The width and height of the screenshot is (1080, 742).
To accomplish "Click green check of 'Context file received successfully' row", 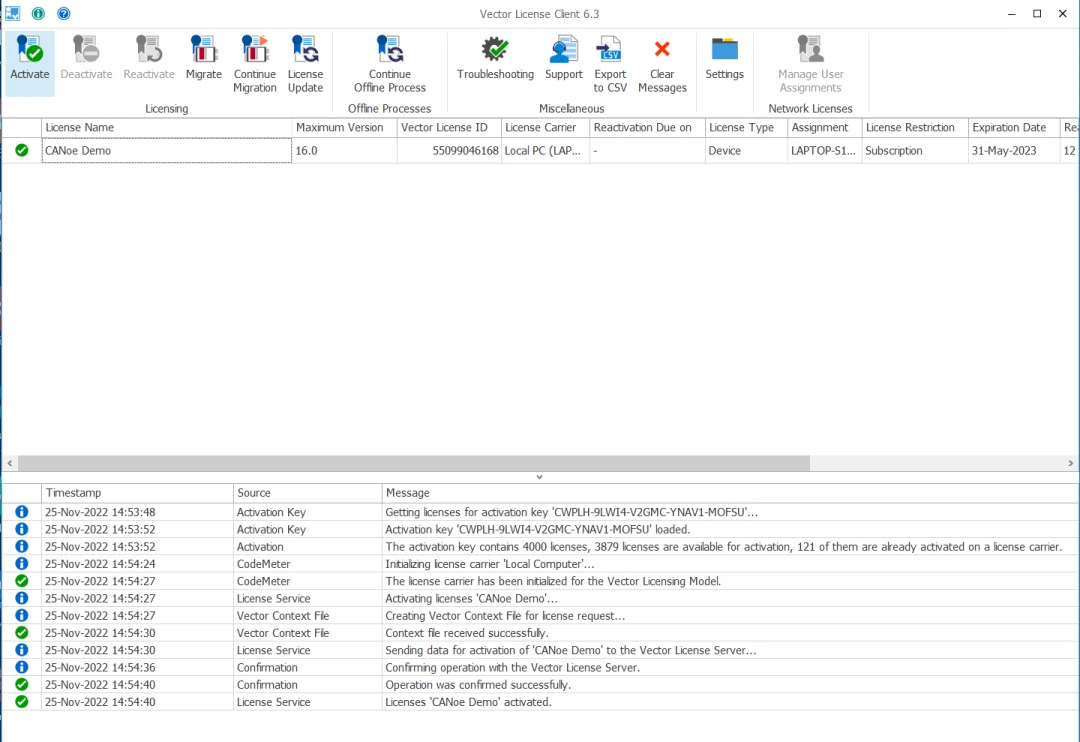I will click(x=22, y=632).
